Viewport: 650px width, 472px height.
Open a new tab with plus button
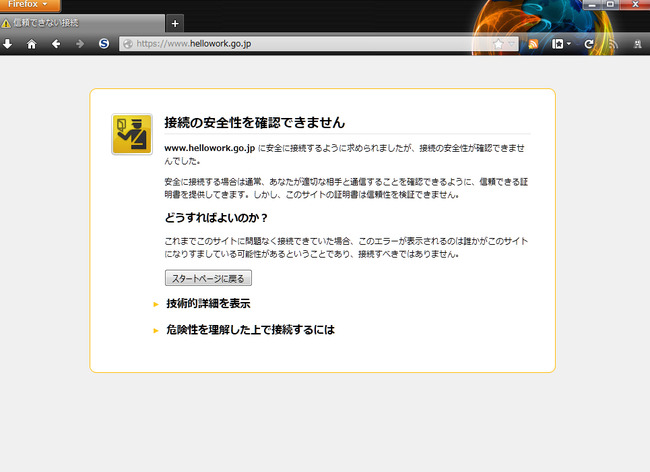176,23
